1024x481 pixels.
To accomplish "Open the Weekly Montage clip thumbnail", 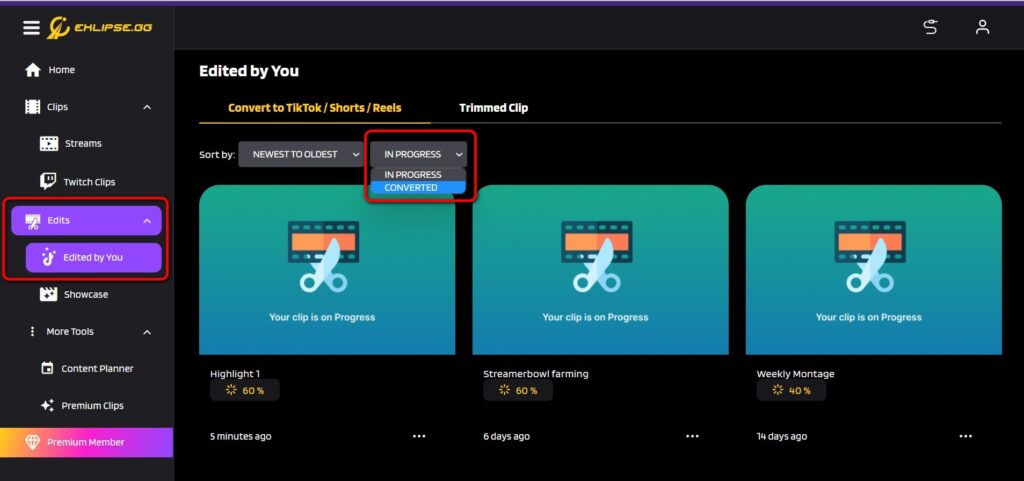I will pos(874,270).
